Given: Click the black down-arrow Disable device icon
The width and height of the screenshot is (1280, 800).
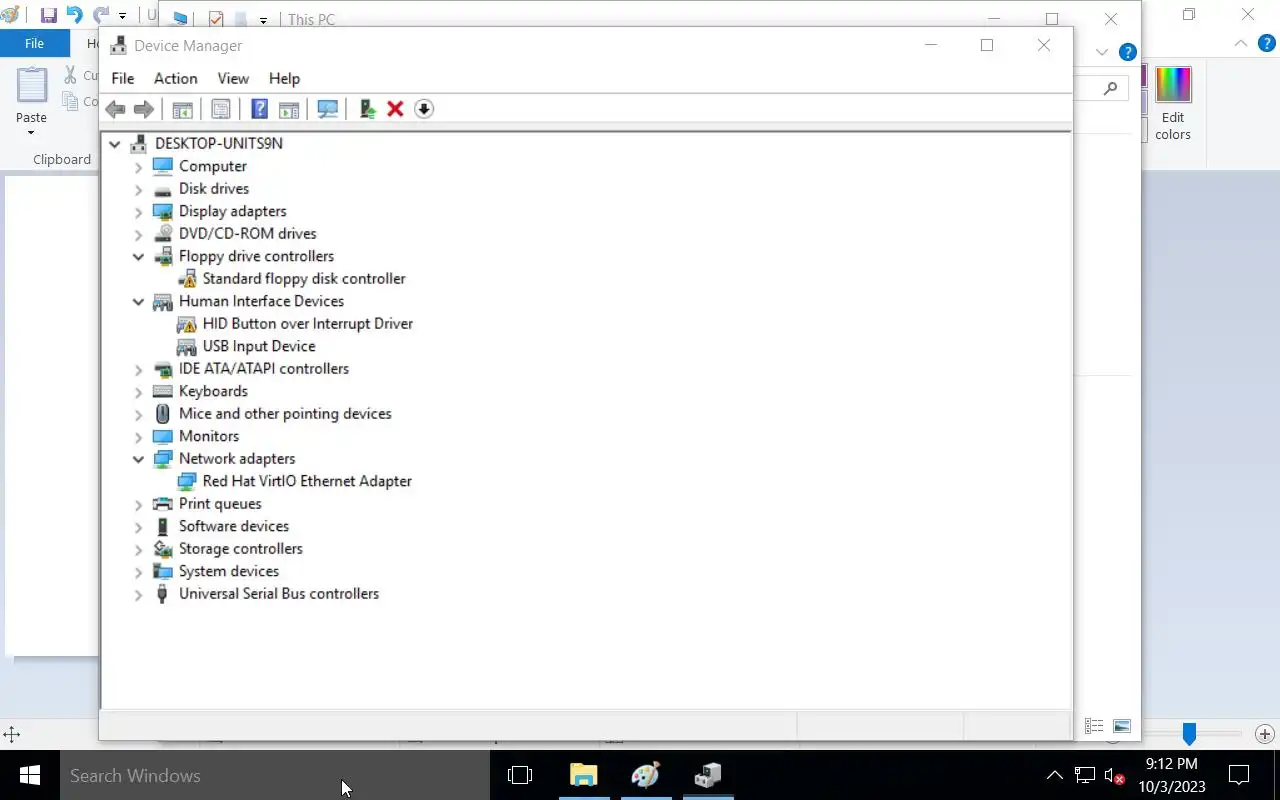Looking at the screenshot, I should coord(424,109).
